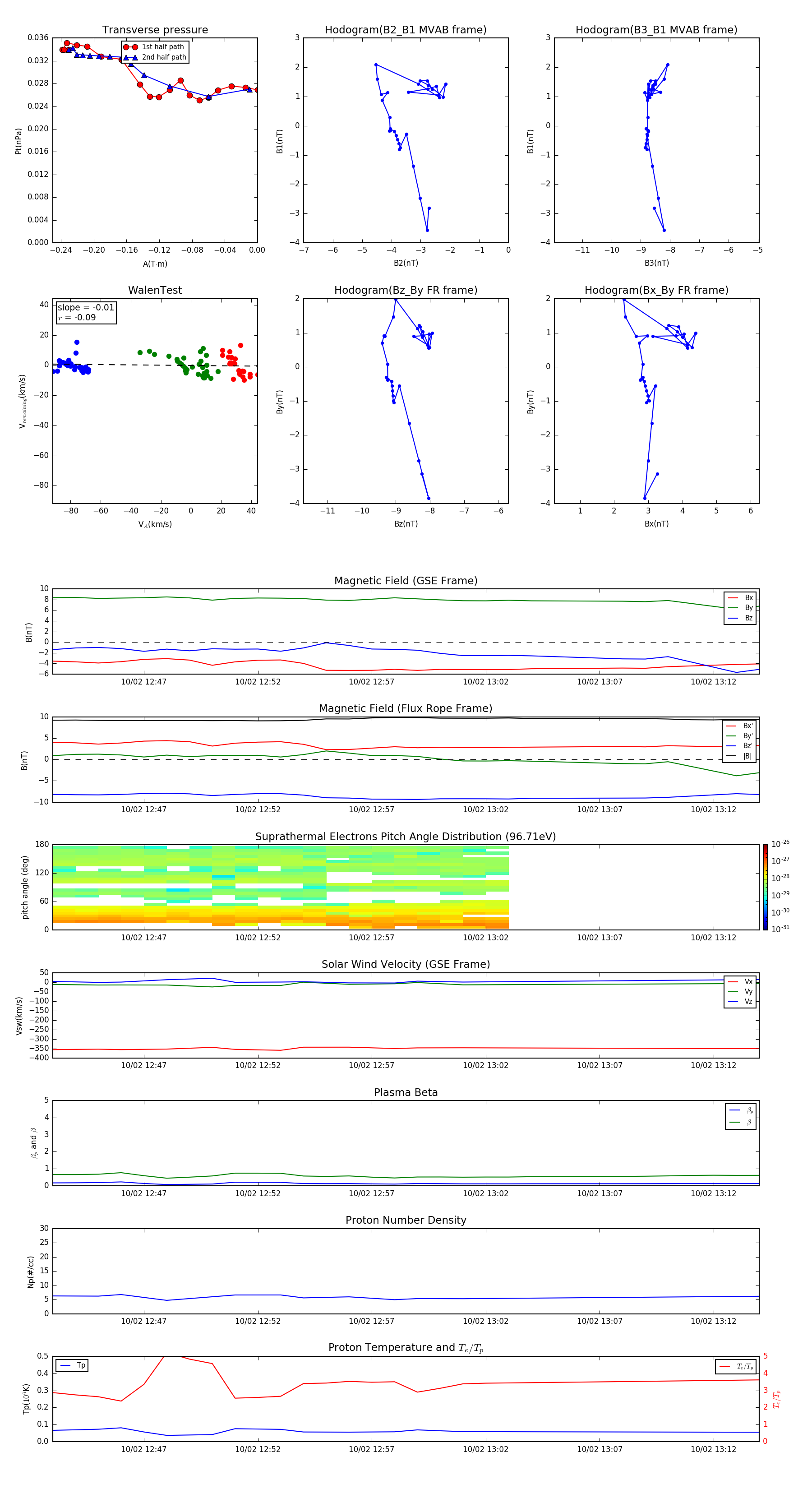Click the Bx' entry in Flux Rope legend
812x1489 pixels.
pos(739,726)
